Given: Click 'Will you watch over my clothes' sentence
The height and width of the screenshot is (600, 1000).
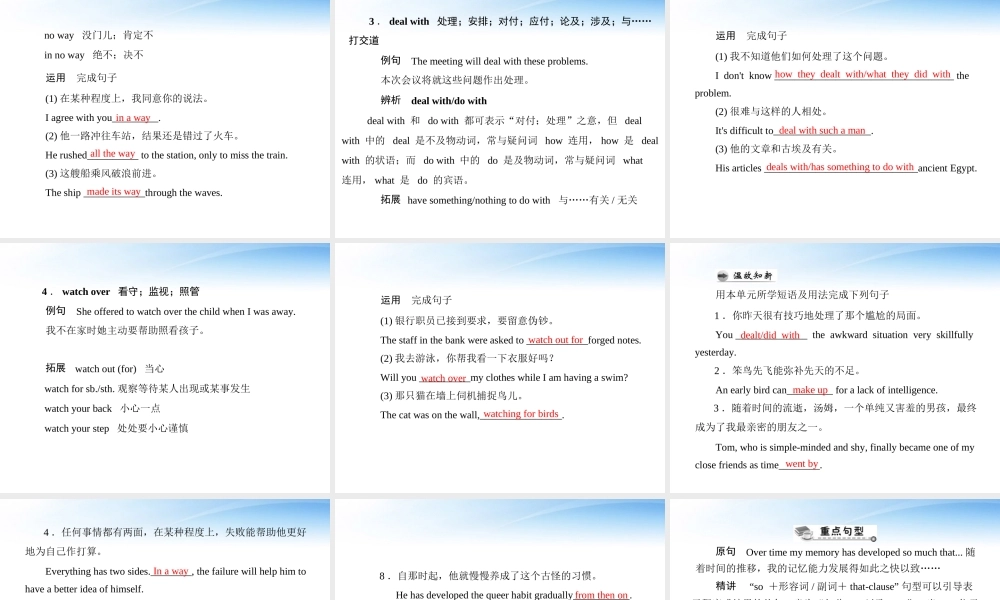Looking at the screenshot, I should click(x=504, y=377).
